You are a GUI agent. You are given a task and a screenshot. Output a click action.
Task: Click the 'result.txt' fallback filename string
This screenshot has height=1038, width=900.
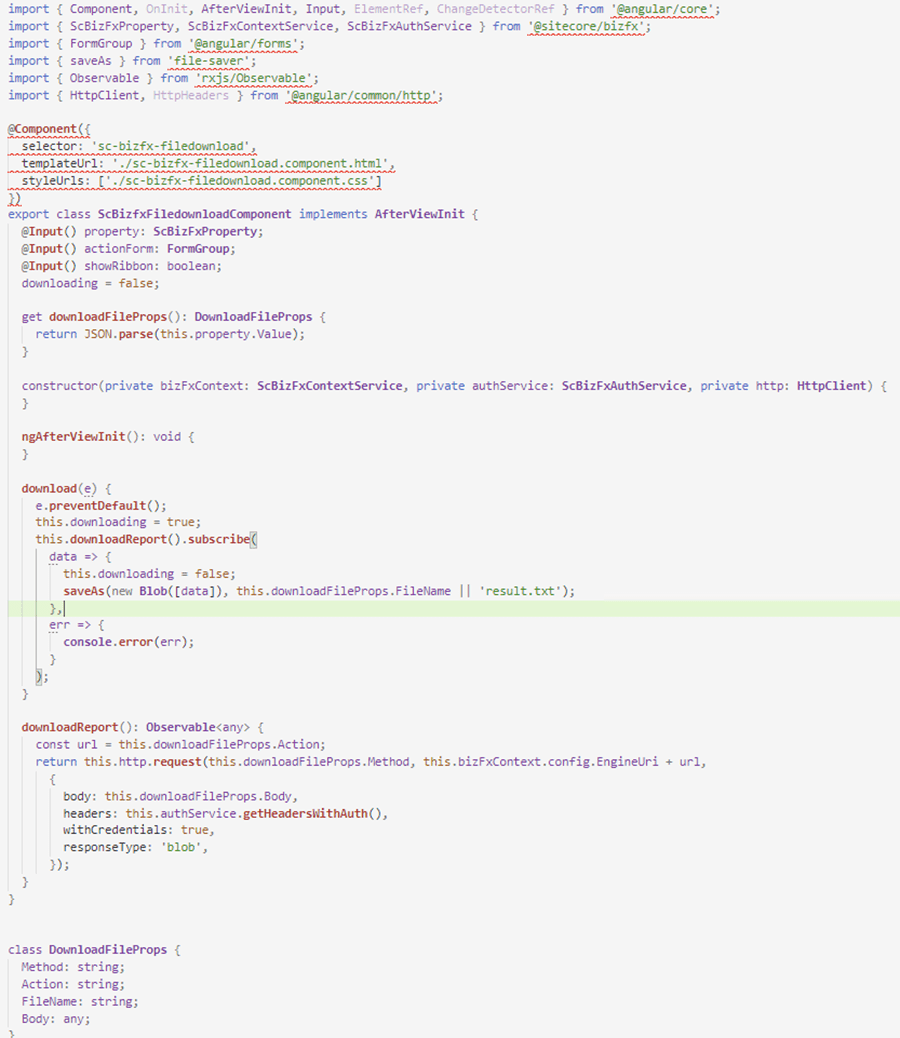pyautogui.click(x=520, y=590)
